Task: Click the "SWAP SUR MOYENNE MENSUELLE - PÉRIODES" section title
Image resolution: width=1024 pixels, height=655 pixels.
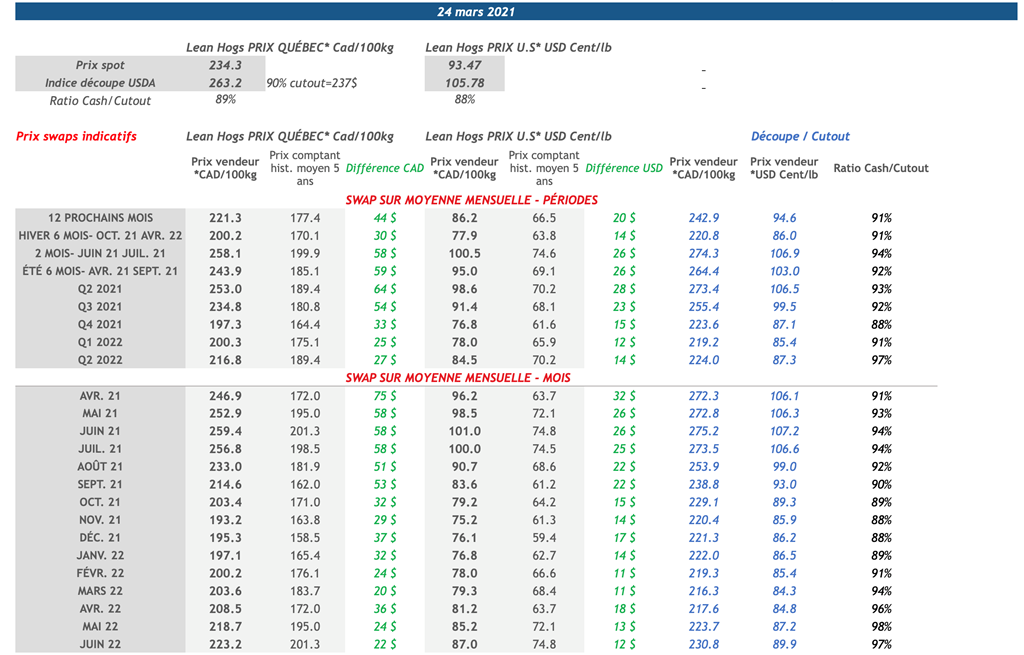Action: (x=471, y=200)
